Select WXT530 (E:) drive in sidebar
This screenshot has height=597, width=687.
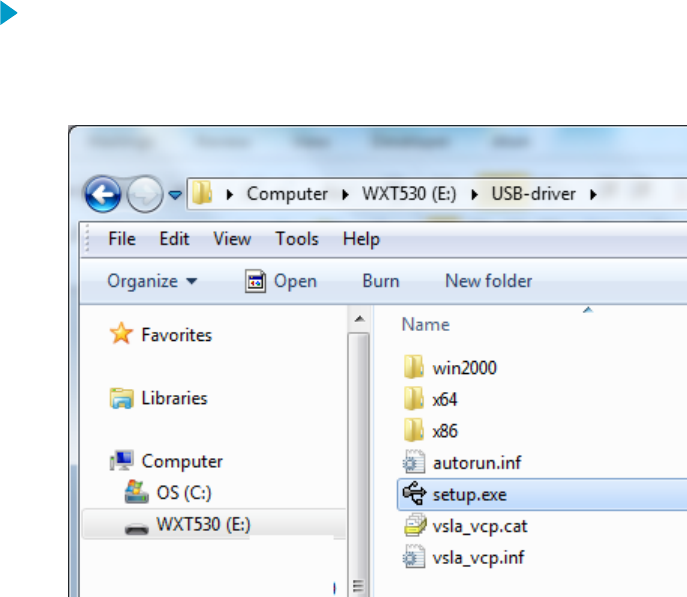coord(203,524)
